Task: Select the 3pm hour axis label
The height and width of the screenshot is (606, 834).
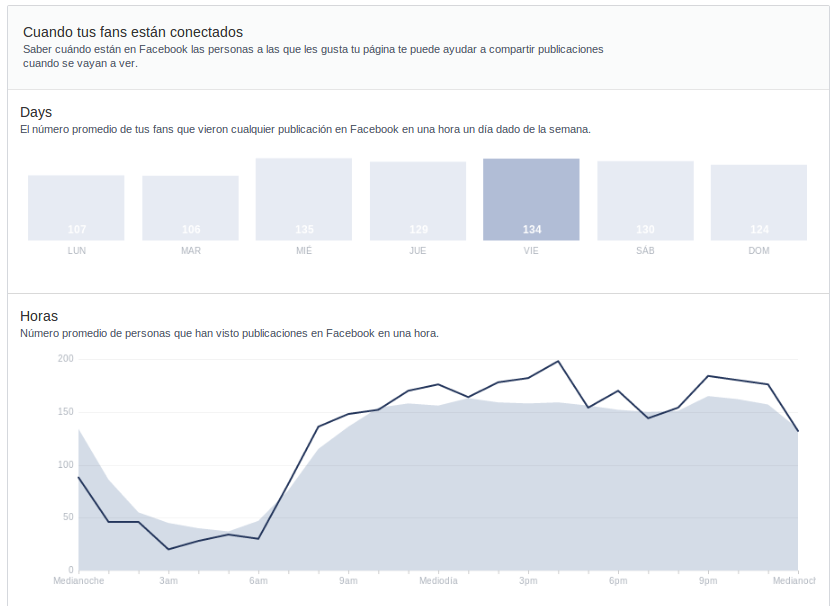Action: click(x=528, y=580)
